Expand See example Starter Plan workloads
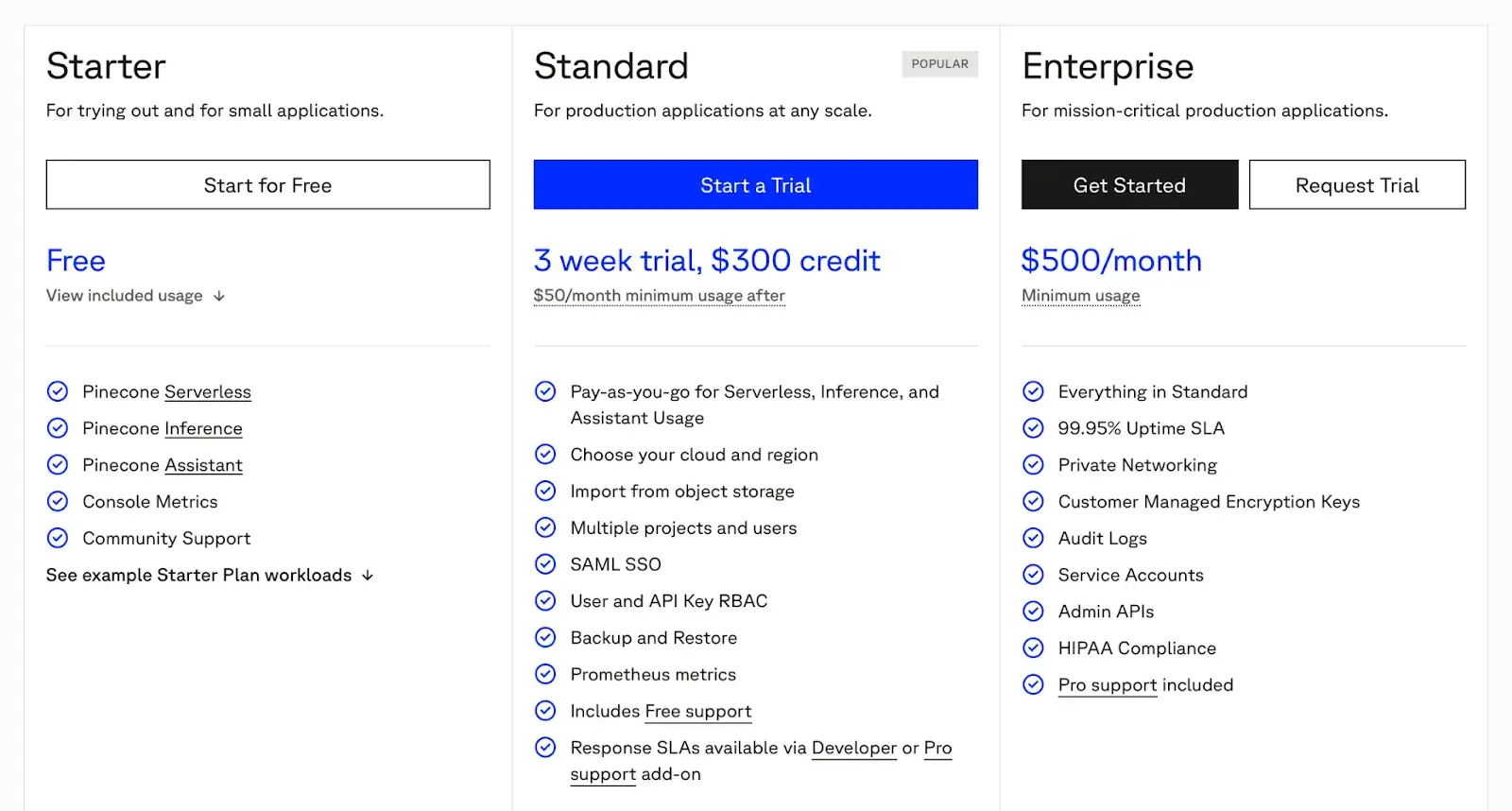1512x811 pixels. click(x=198, y=575)
